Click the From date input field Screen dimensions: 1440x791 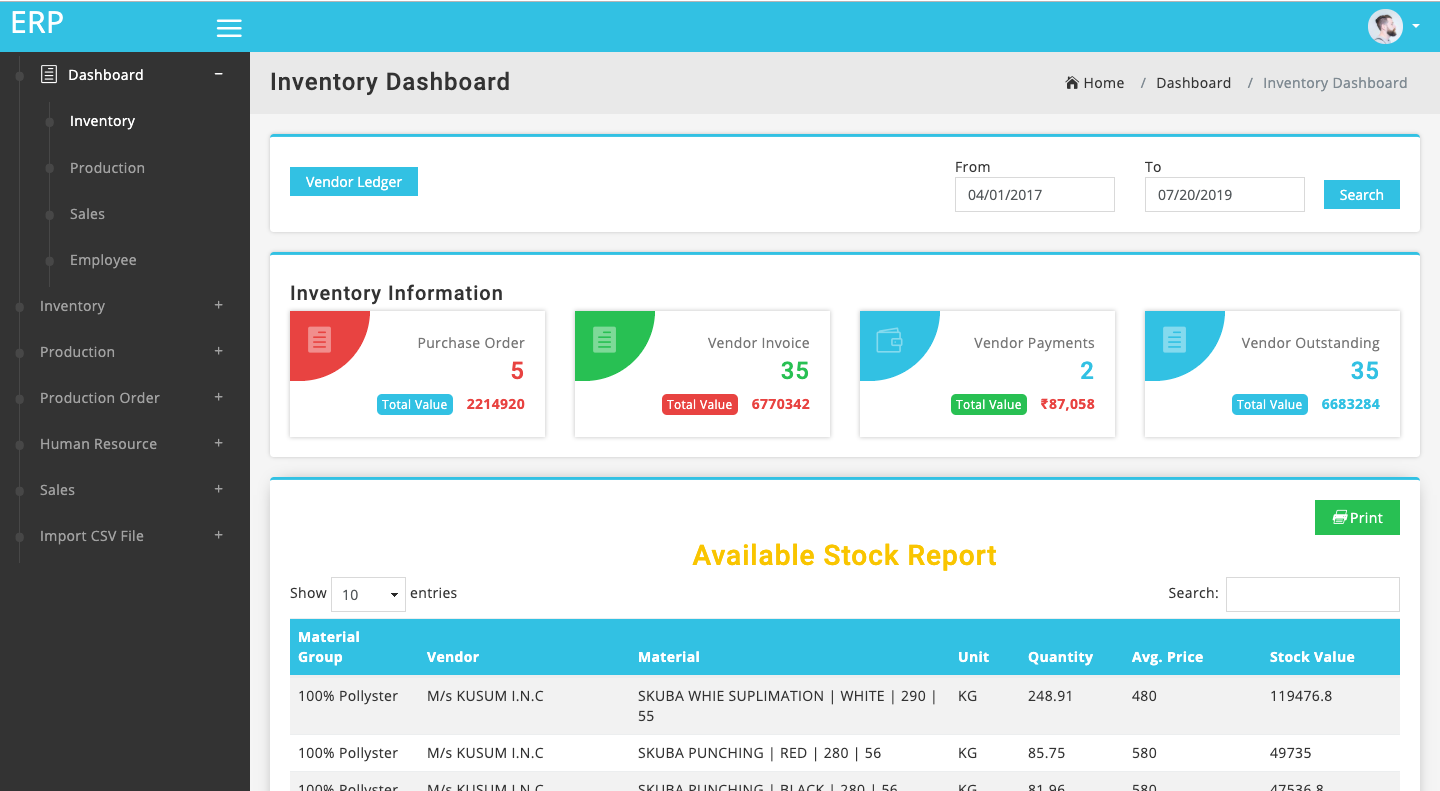tap(1034, 195)
